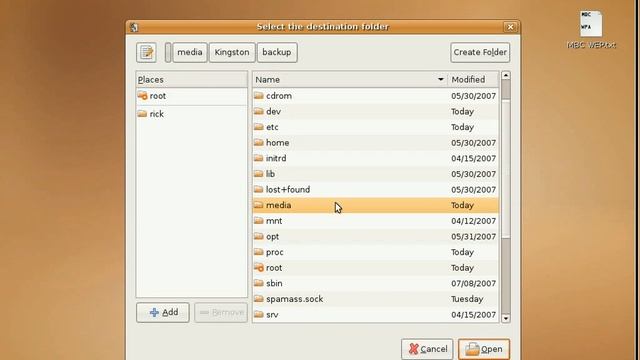Viewport: 640px width, 360px height.
Task: Click the folder icon next to lib
Action: coord(259,173)
